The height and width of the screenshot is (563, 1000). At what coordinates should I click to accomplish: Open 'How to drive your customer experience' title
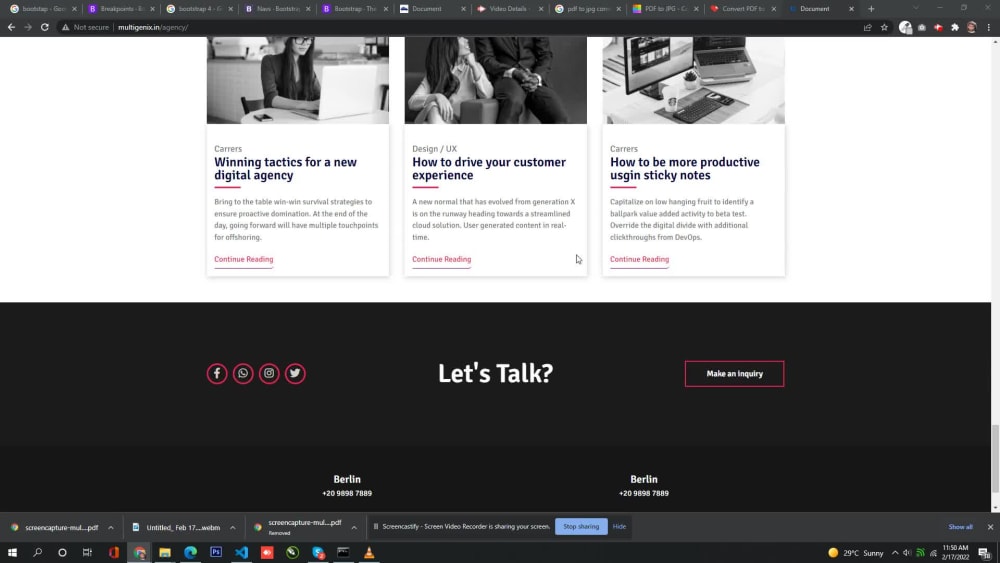click(x=489, y=168)
